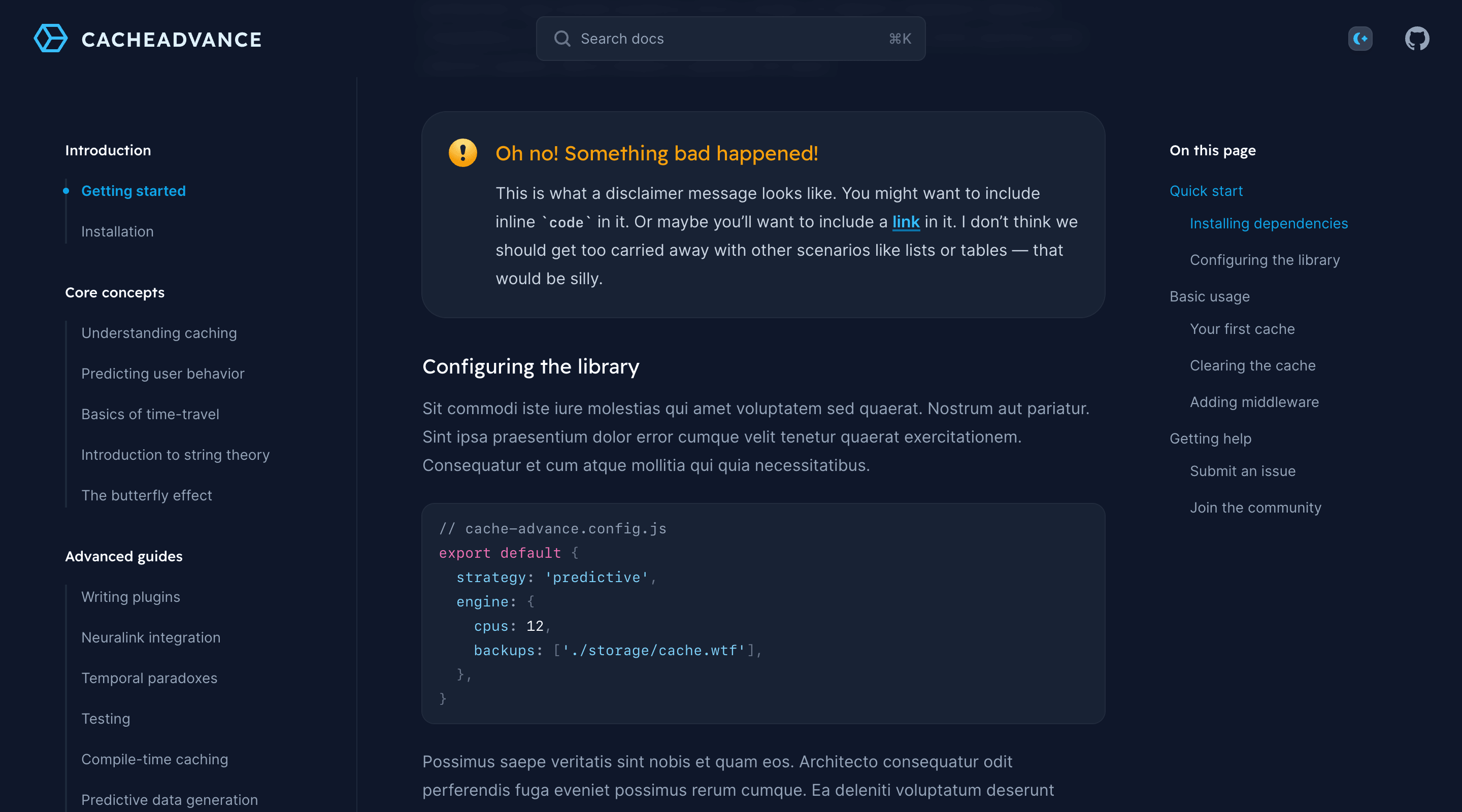Viewport: 1462px width, 812px height.
Task: Select 'Neuralink integration' in sidebar
Action: [151, 637]
